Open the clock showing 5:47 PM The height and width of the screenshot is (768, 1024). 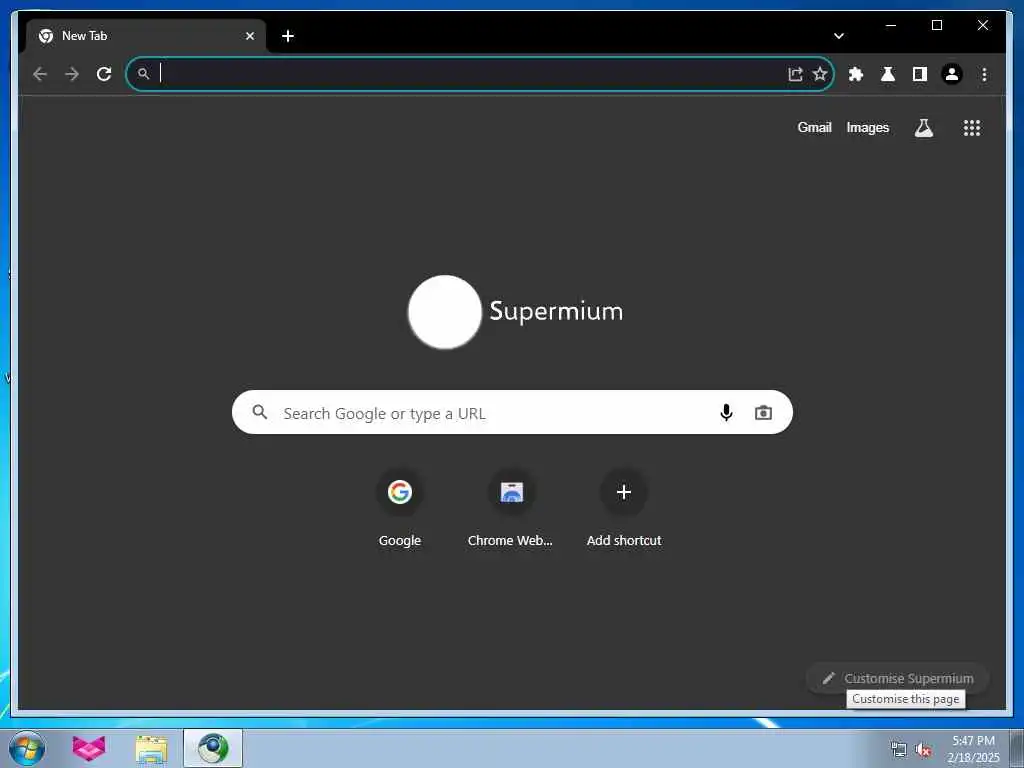pos(973,748)
